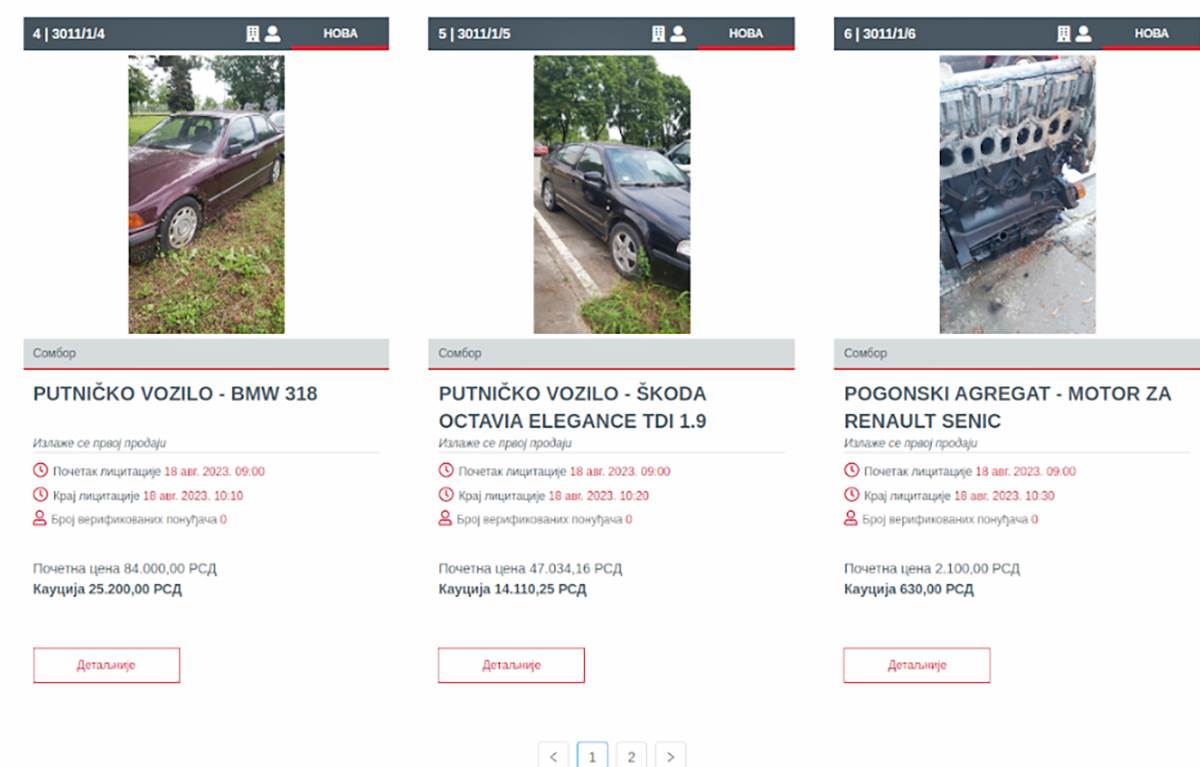Screen dimensions: 1200x767
Task: Open Детаљније for Škoda Octavia
Action: coord(511,665)
